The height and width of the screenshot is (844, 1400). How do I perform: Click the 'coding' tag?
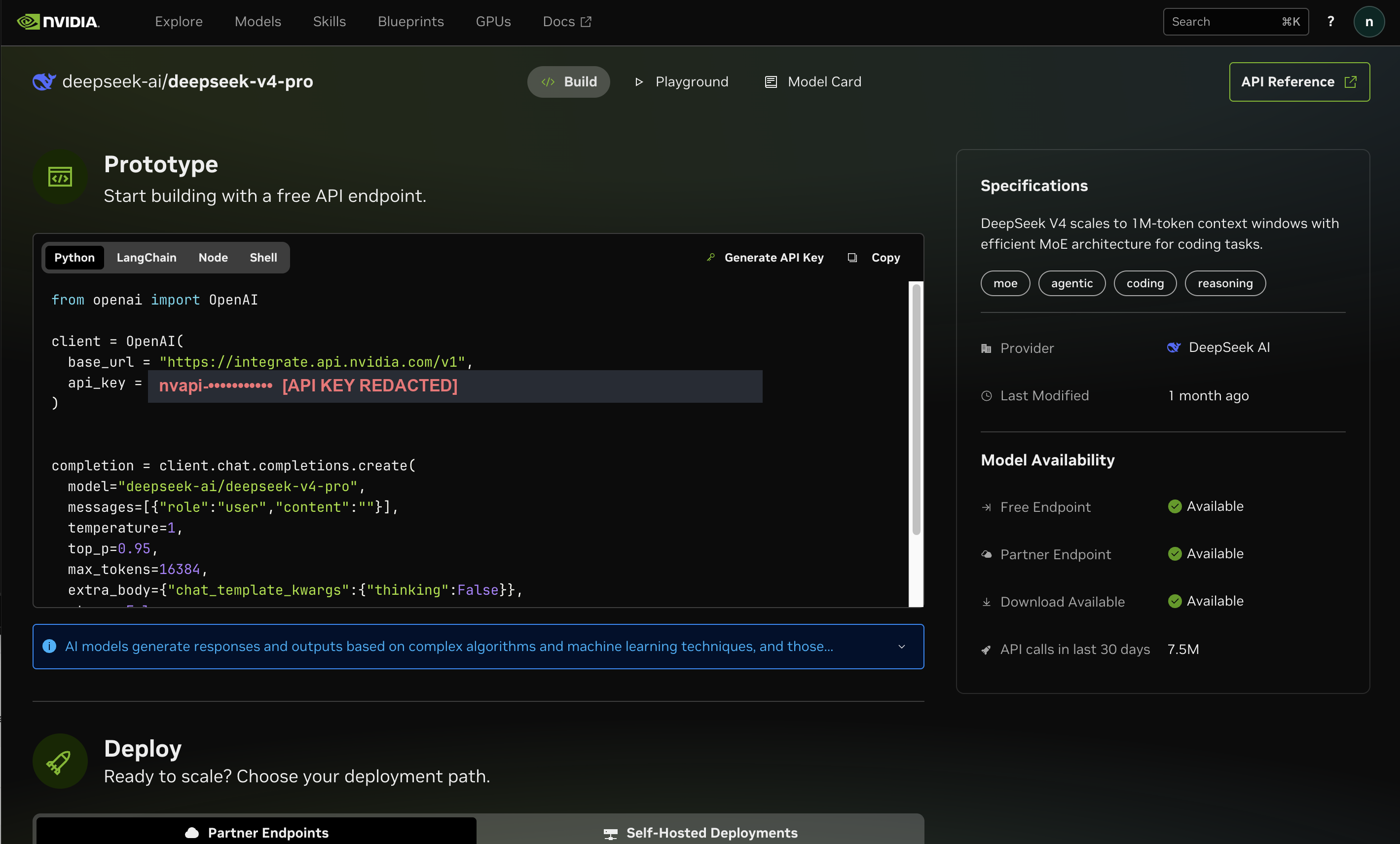click(x=1145, y=283)
